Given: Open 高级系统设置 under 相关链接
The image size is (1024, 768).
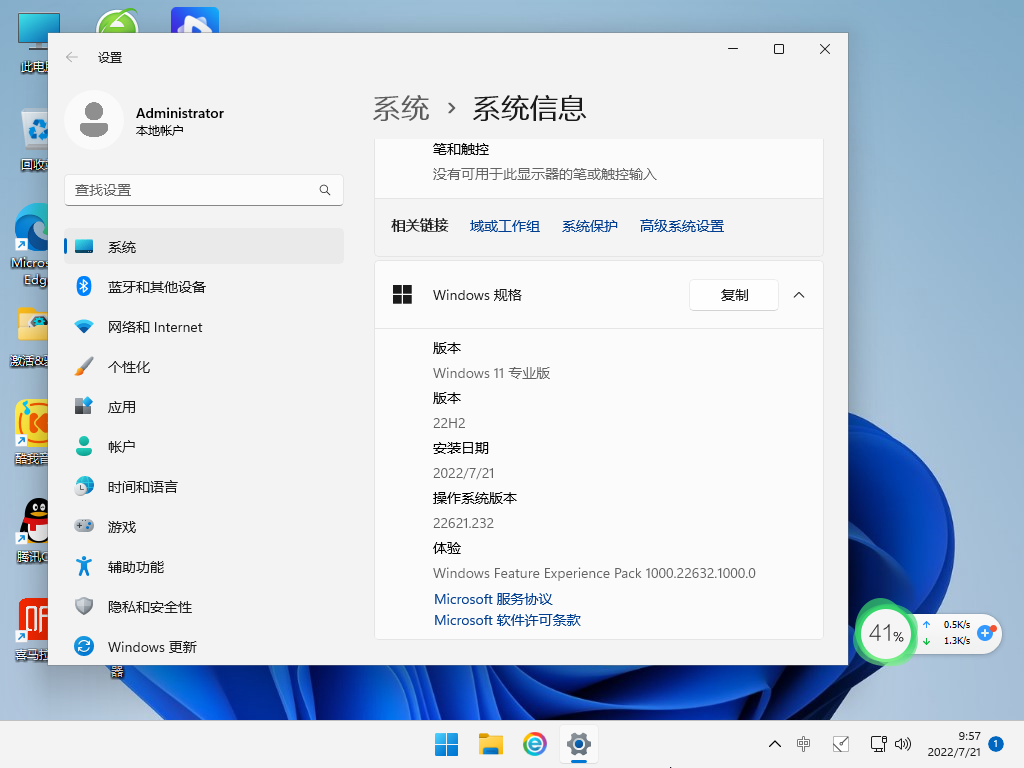Looking at the screenshot, I should [x=680, y=226].
